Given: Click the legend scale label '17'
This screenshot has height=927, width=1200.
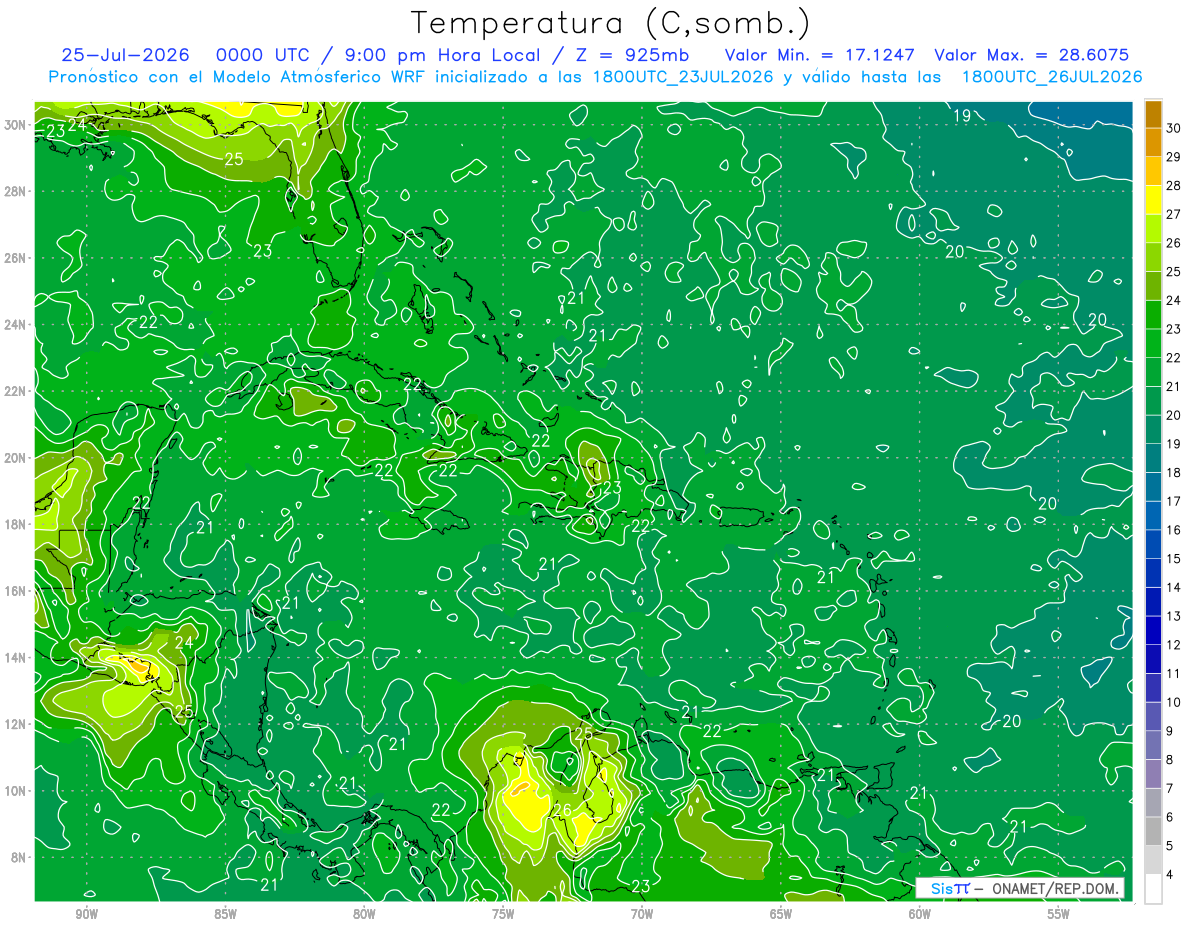Looking at the screenshot, I should (1173, 501).
